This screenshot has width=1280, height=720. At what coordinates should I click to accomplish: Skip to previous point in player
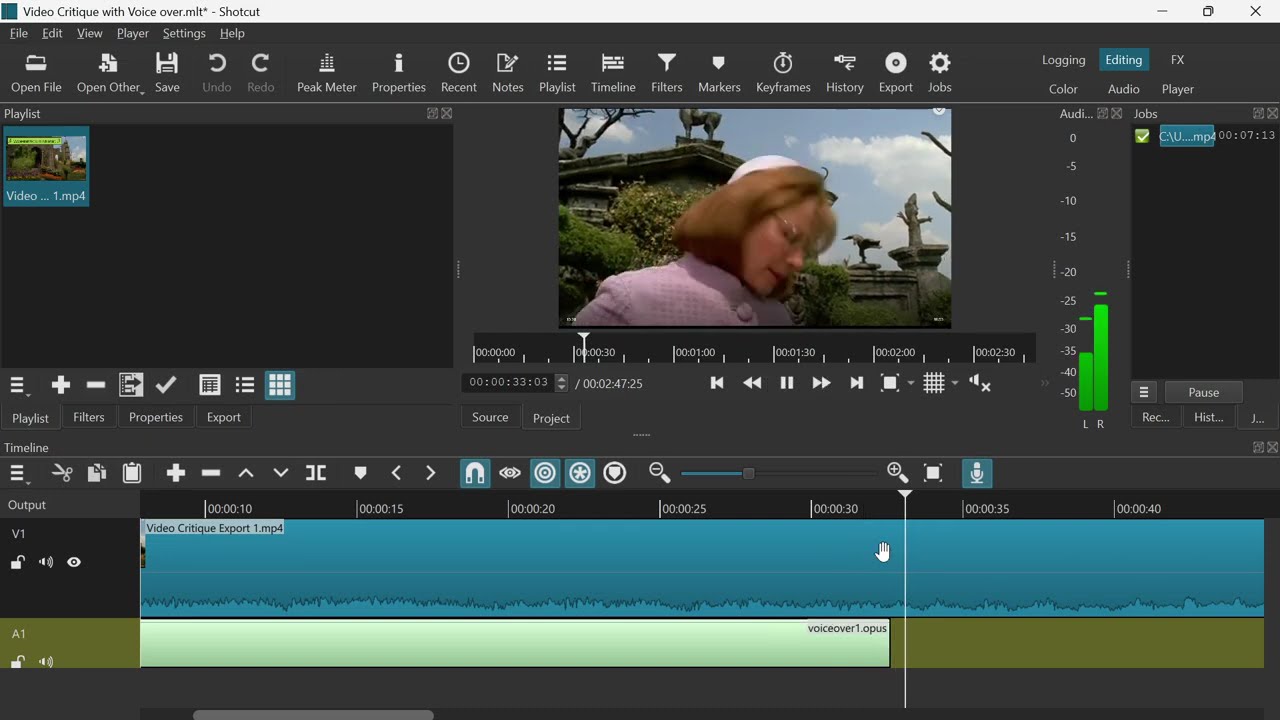point(717,383)
